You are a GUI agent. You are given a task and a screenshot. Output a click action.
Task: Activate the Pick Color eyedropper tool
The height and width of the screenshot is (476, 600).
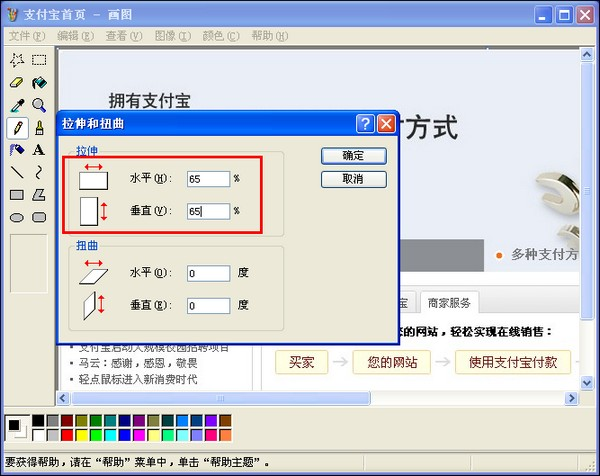pos(17,105)
